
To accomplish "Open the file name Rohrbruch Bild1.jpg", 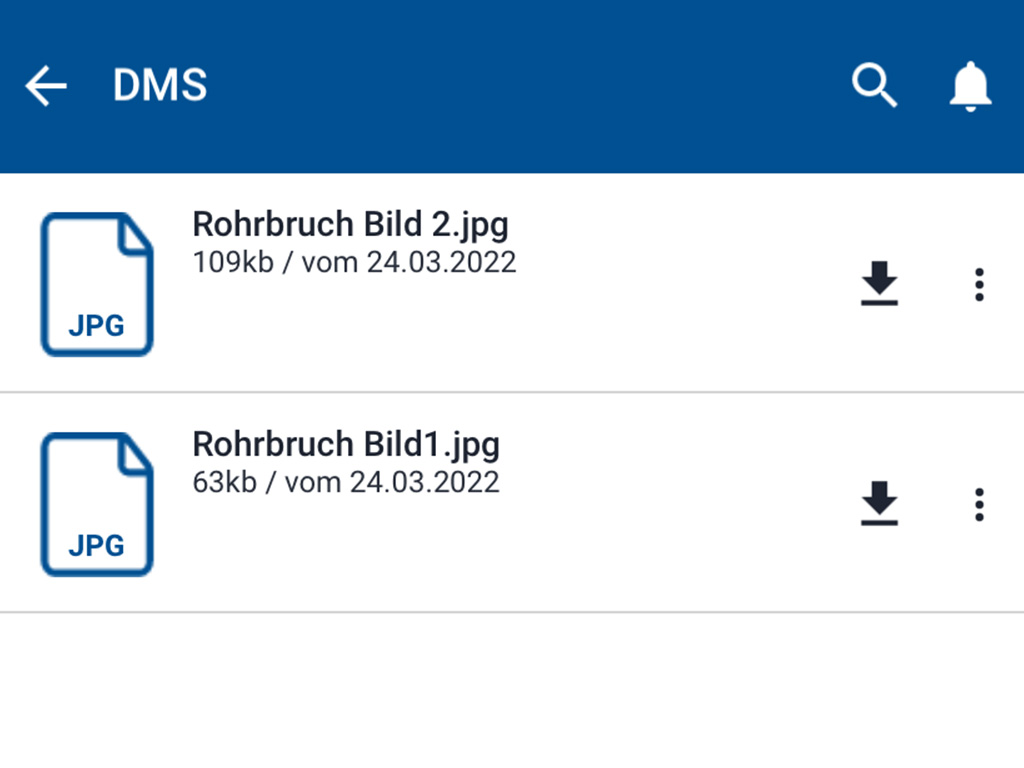I will (346, 444).
